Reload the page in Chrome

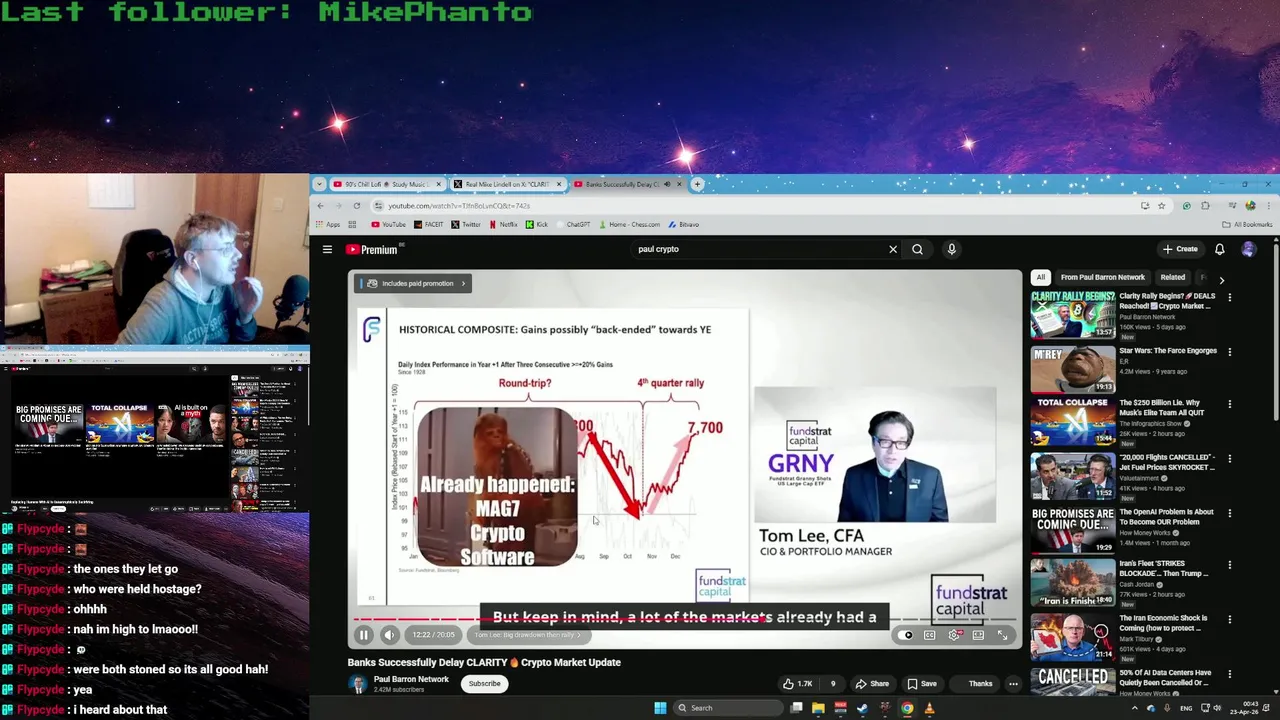356,206
